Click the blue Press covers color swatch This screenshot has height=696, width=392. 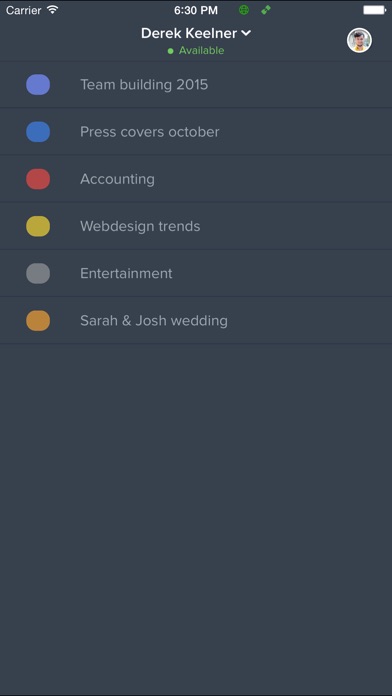click(38, 132)
